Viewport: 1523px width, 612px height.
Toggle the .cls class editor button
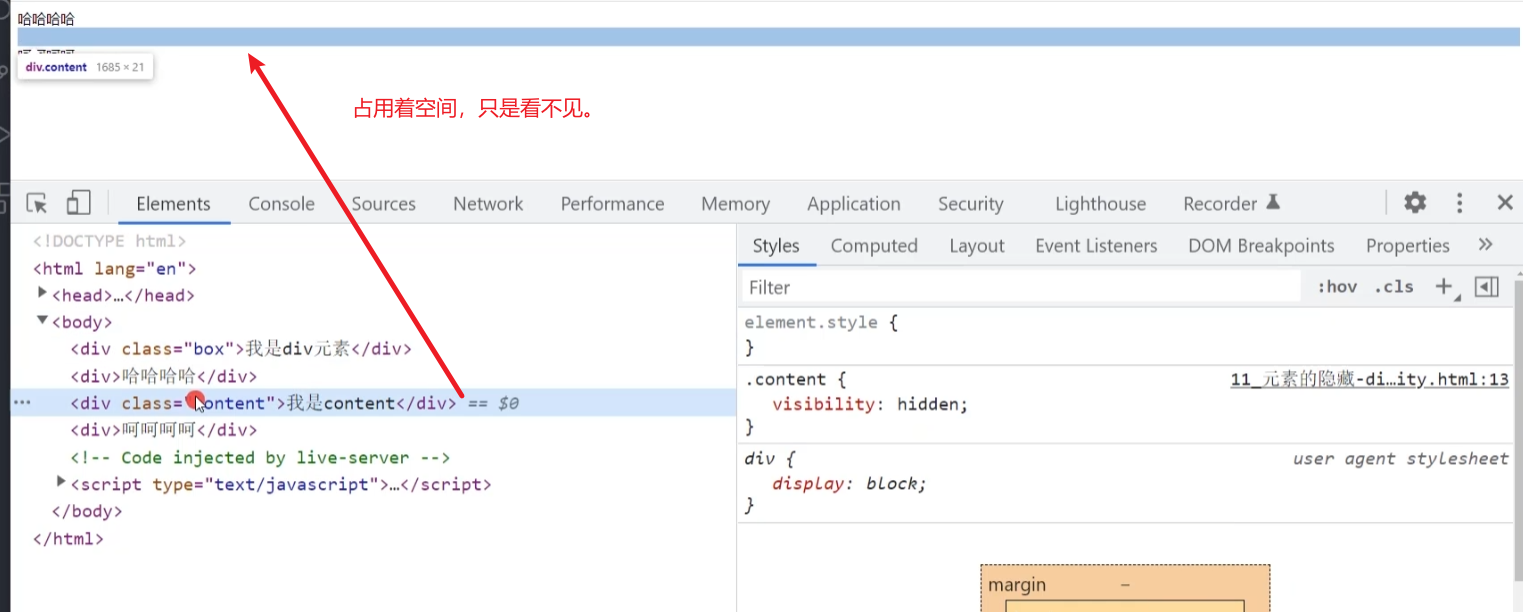tap(1394, 287)
